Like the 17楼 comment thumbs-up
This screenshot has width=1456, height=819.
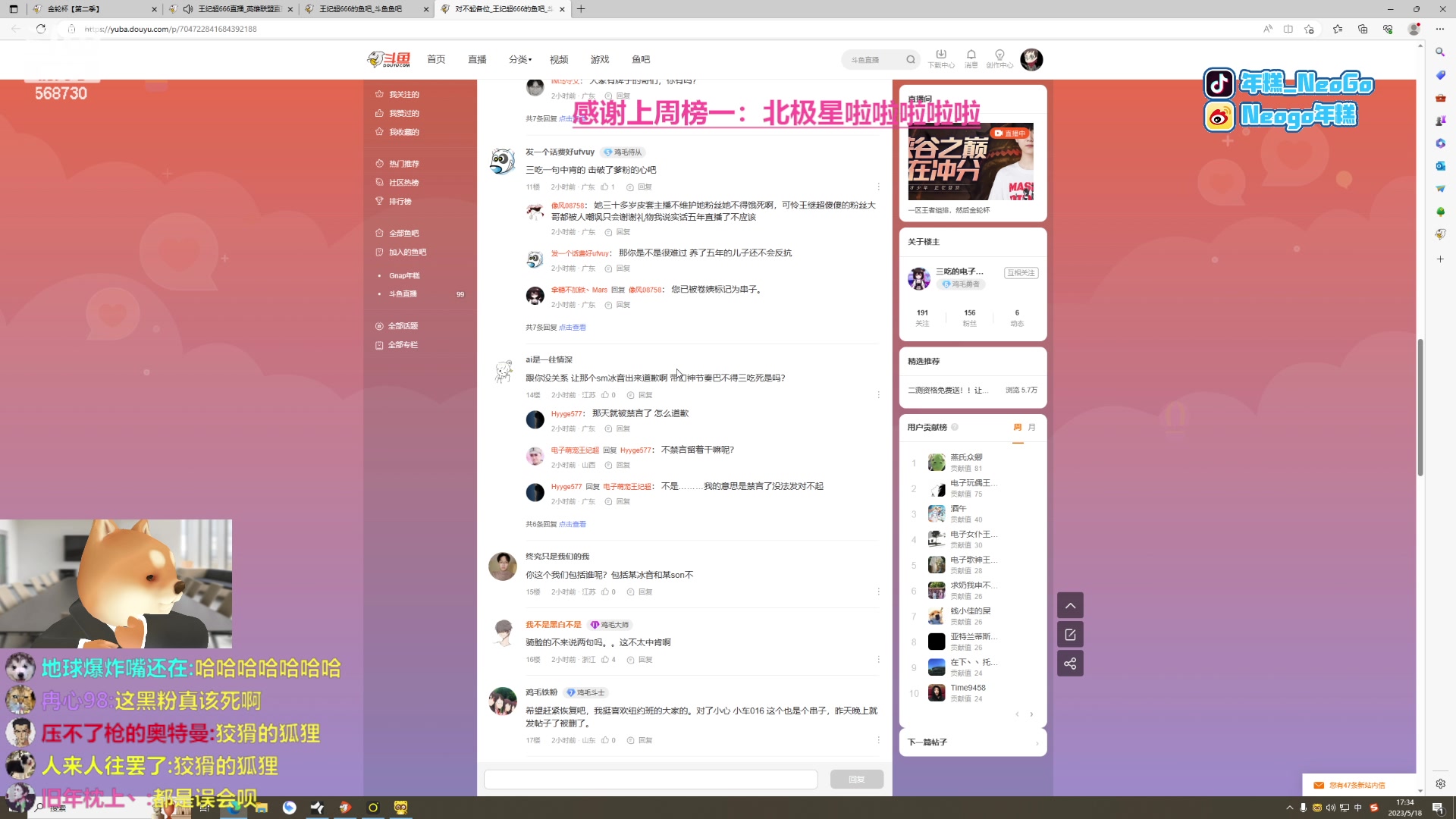[605, 740]
